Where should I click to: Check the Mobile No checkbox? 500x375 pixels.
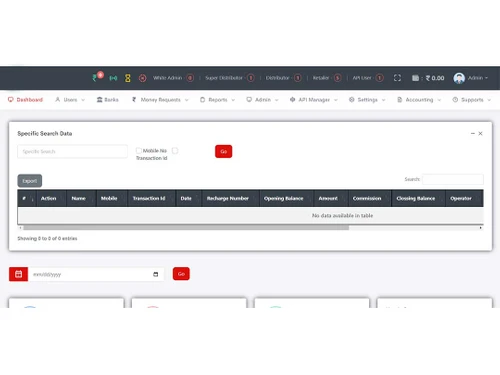tap(139, 151)
